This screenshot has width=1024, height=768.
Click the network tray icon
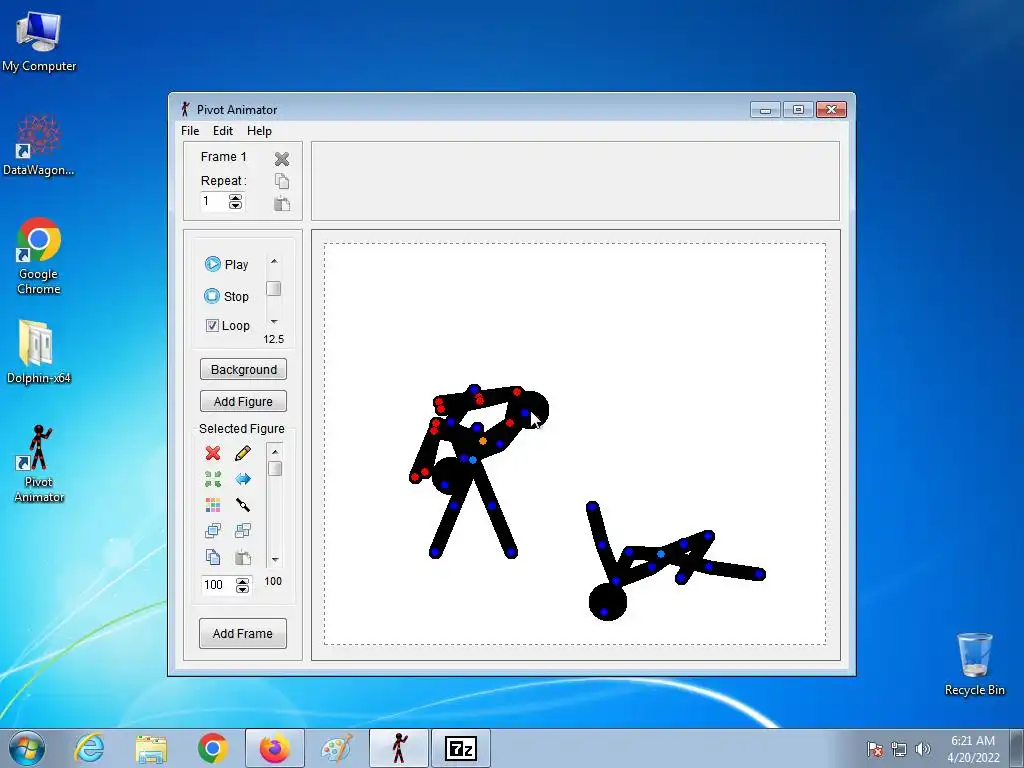(899, 749)
